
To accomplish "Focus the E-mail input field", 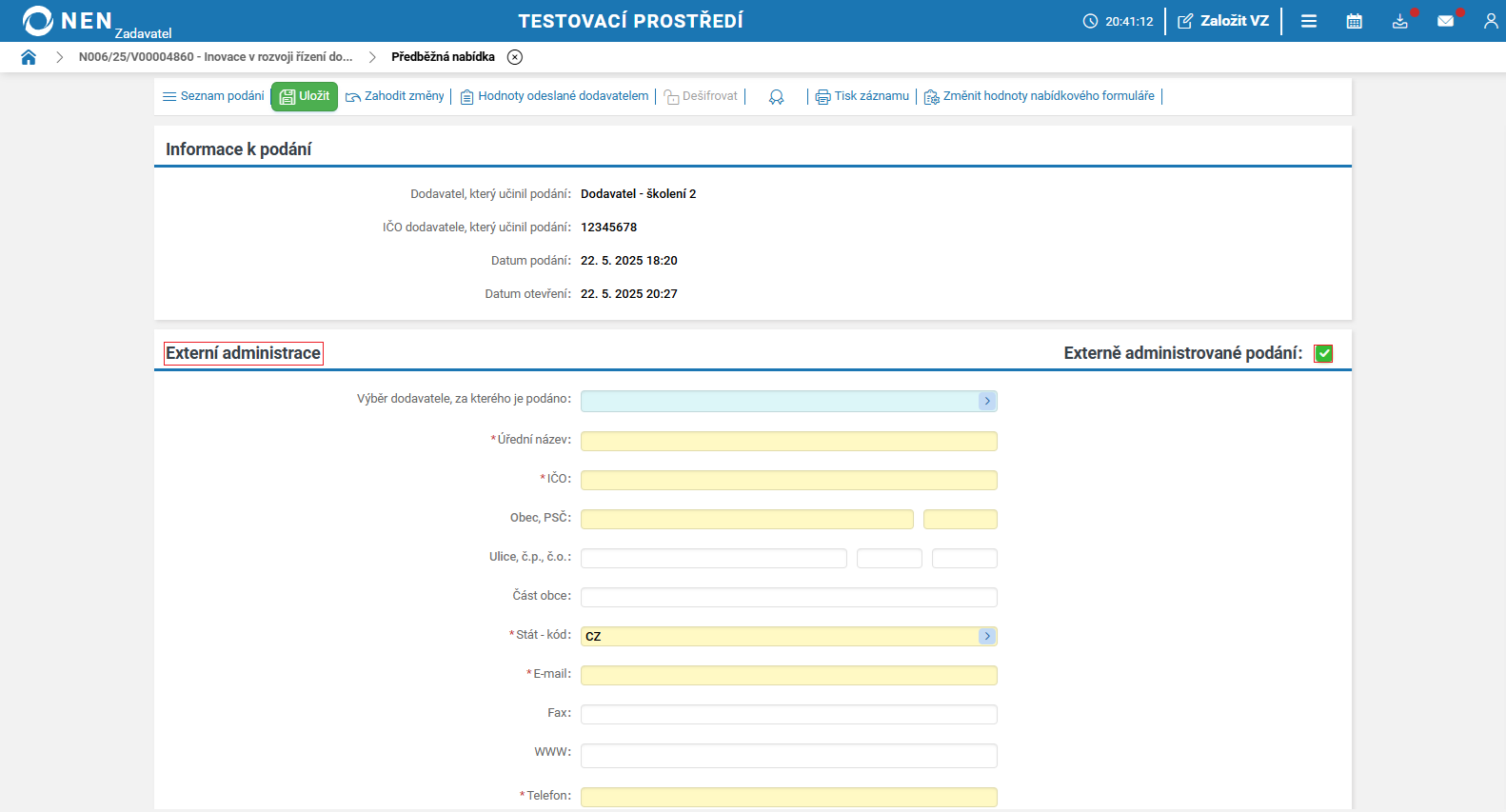I will pos(788,675).
